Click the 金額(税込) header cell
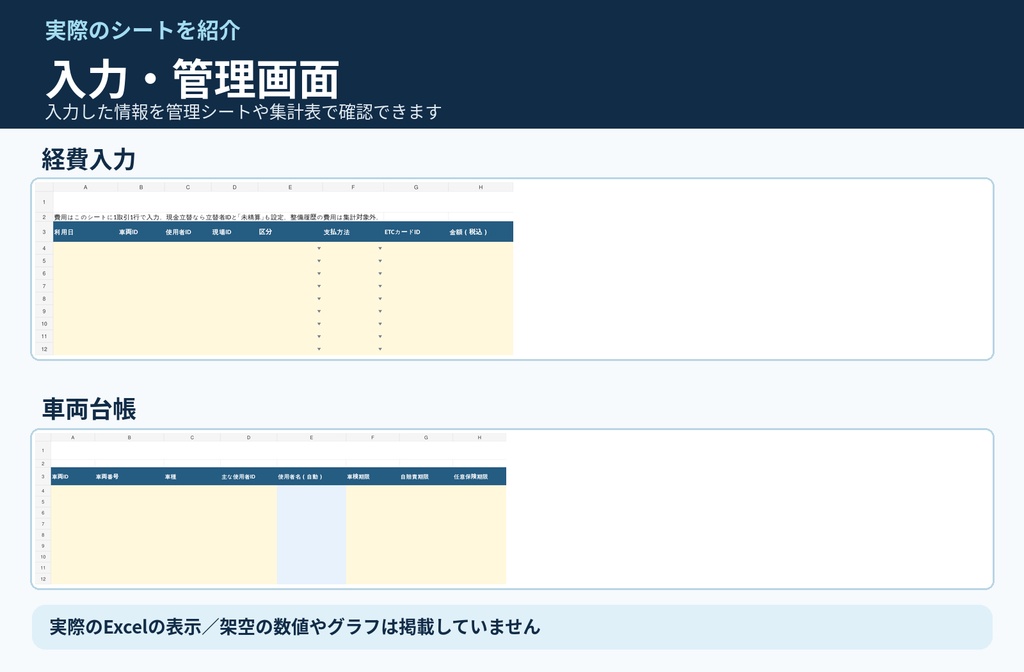 [x=481, y=232]
